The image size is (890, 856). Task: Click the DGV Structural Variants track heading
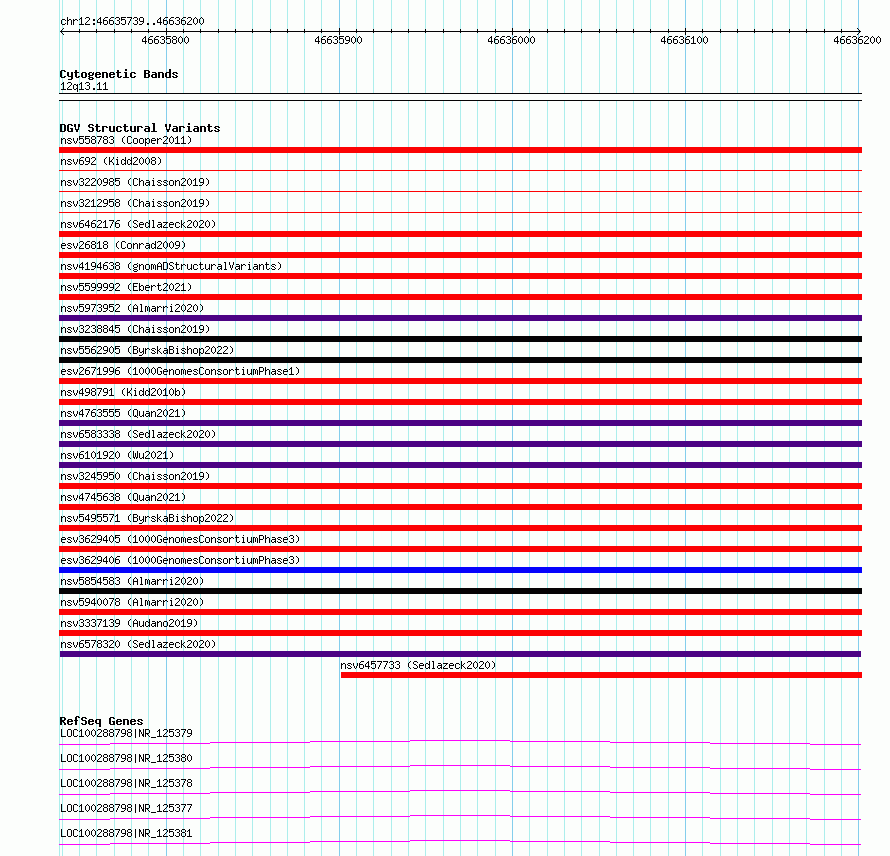[x=140, y=128]
